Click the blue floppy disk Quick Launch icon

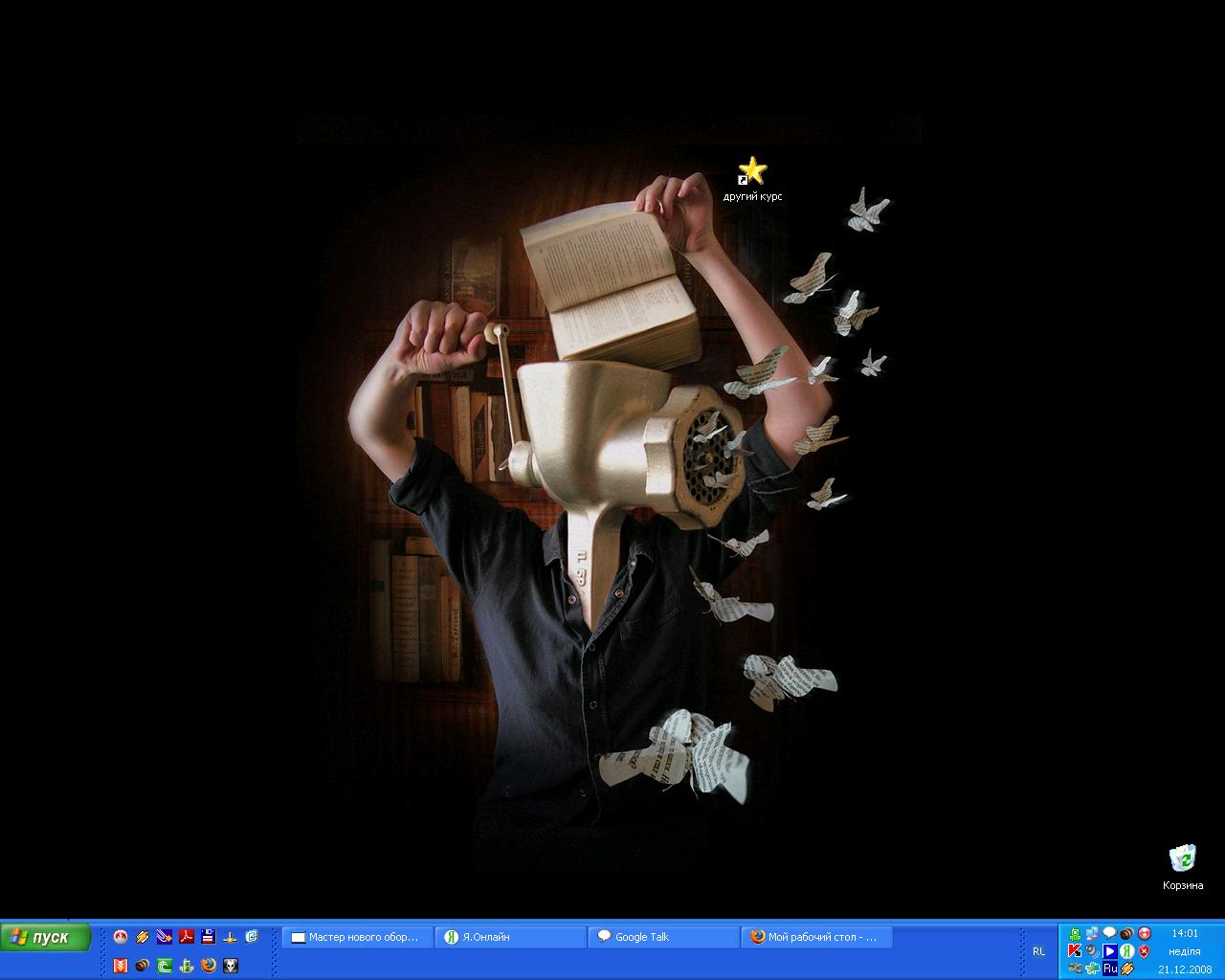(x=208, y=937)
